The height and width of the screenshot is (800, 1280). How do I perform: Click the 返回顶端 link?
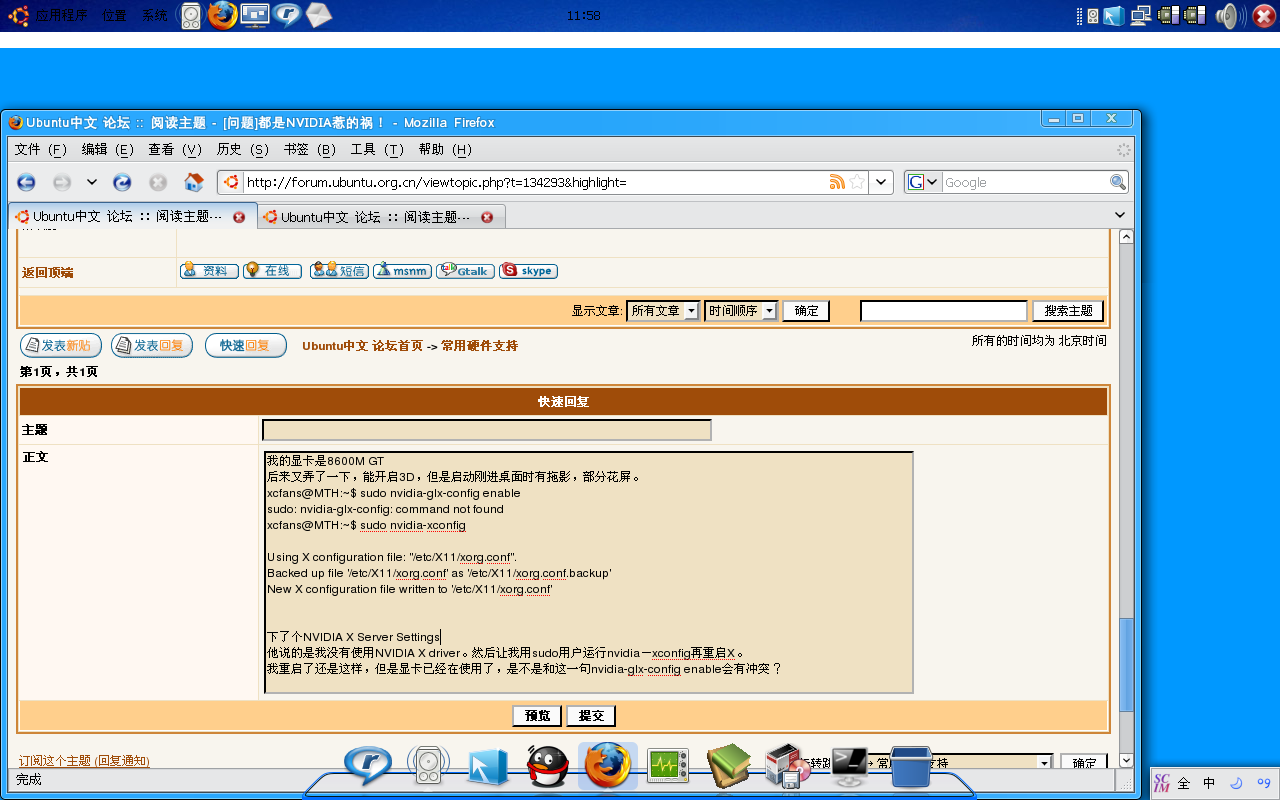coord(47,273)
